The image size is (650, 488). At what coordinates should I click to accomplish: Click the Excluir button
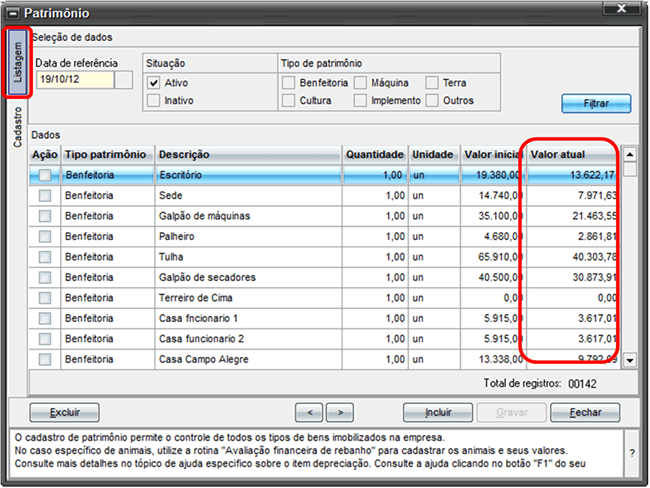64,413
